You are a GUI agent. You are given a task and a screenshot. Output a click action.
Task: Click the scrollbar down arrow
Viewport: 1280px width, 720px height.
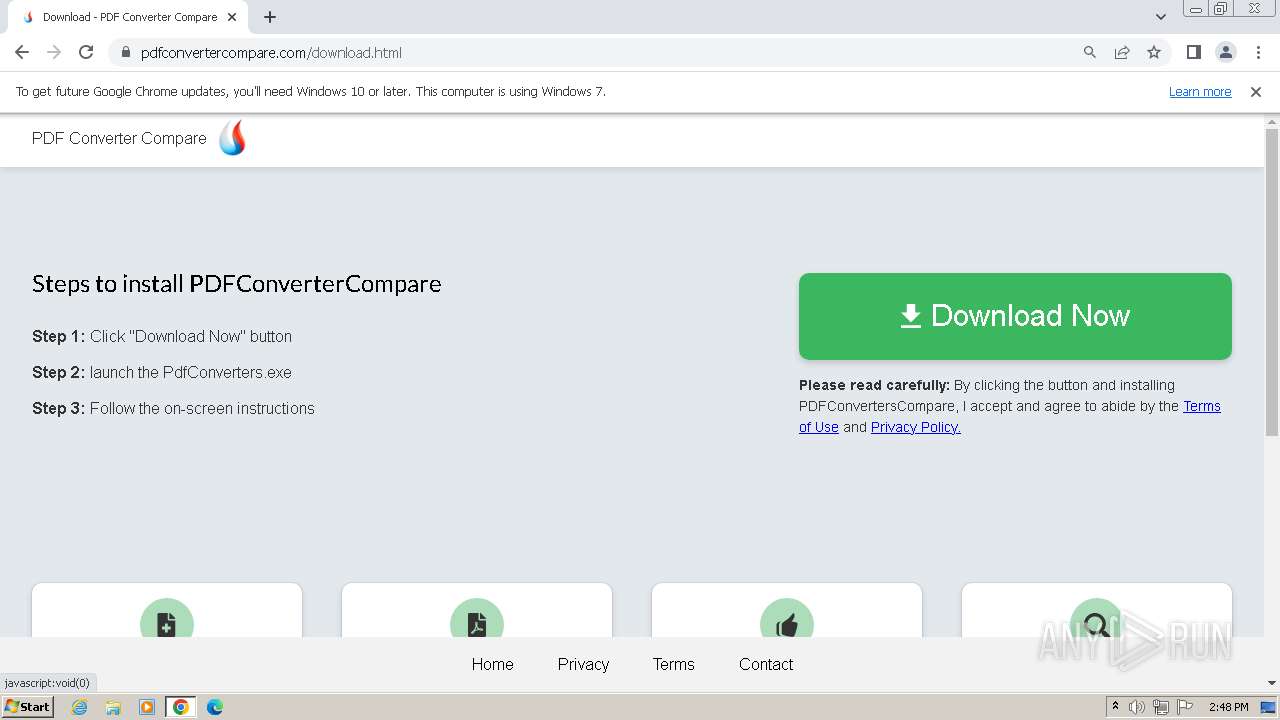(x=1272, y=683)
